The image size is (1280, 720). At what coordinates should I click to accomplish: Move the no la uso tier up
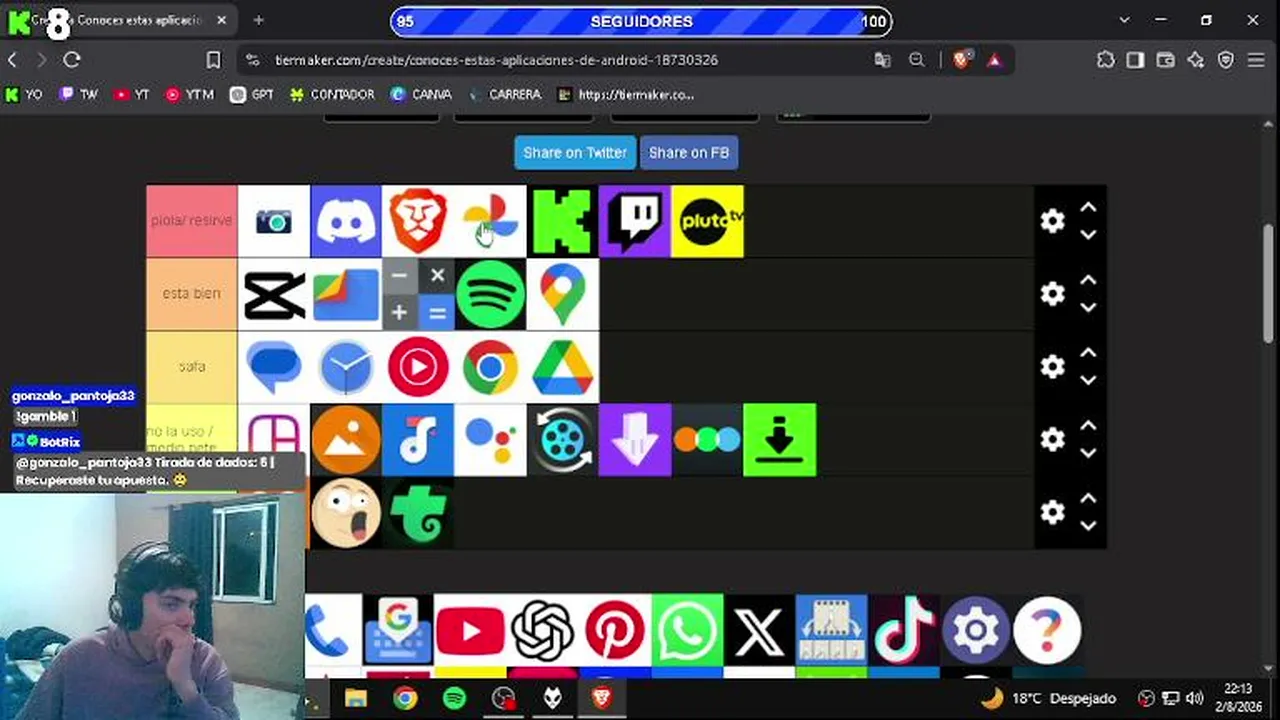pos(1088,427)
